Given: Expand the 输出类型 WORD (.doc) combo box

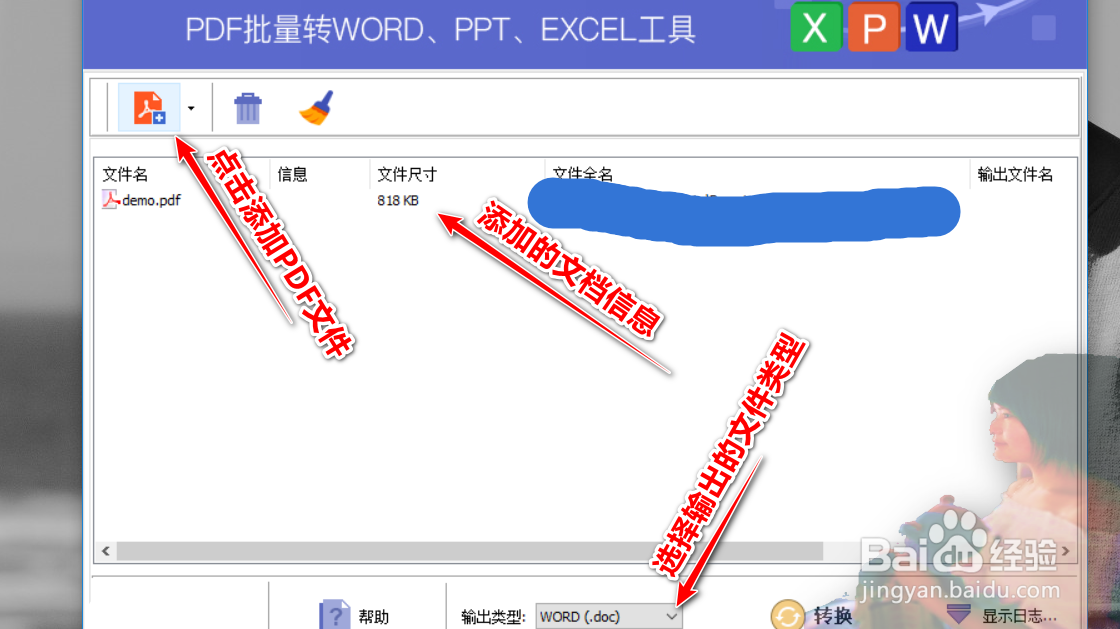Looking at the screenshot, I should point(609,616).
